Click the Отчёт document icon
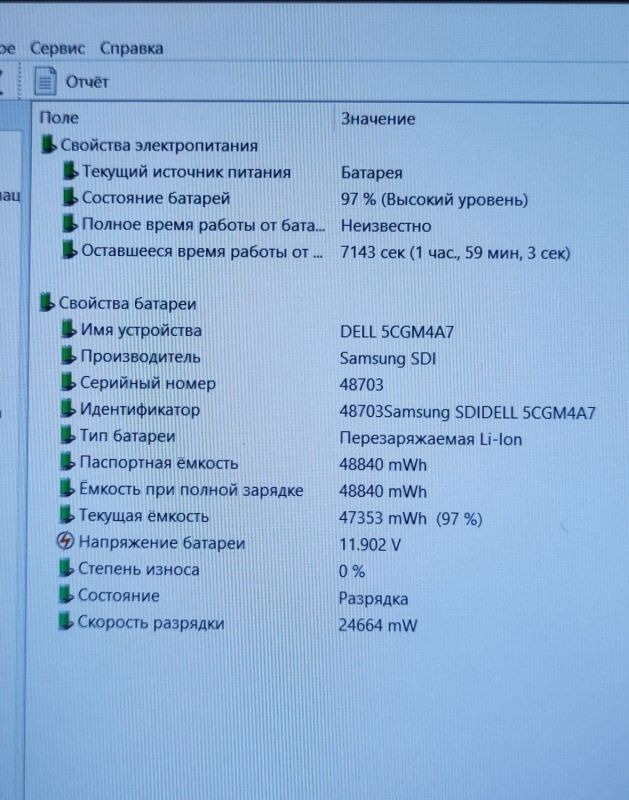 (45, 82)
